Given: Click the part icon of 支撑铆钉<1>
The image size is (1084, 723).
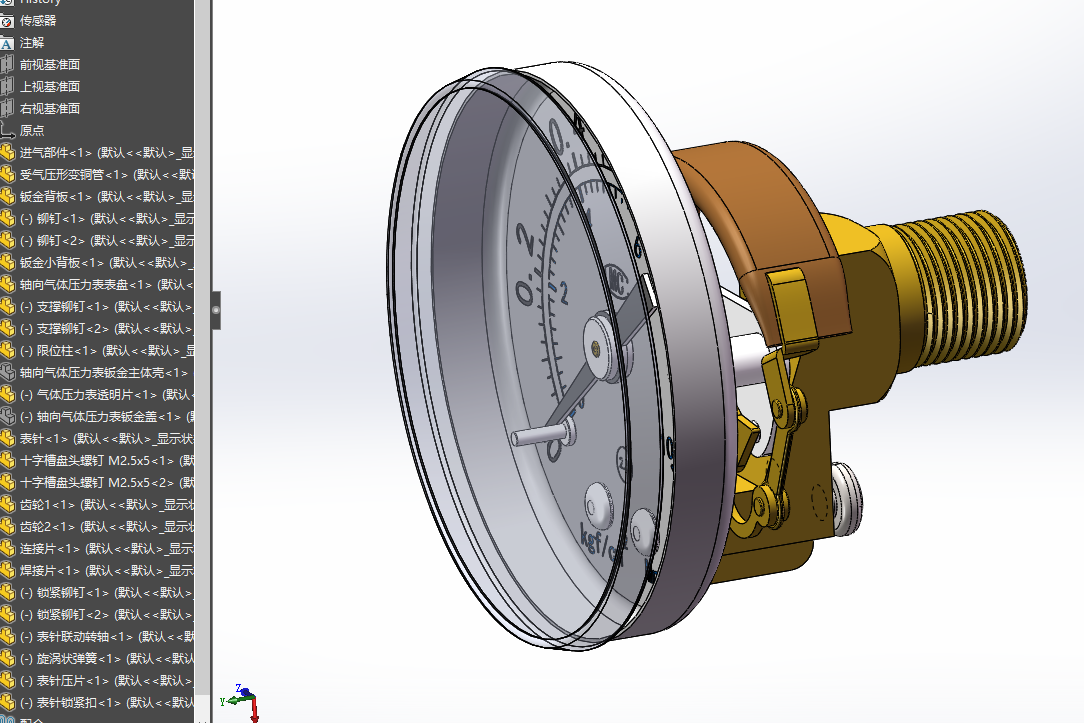Looking at the screenshot, I should [x=7, y=307].
